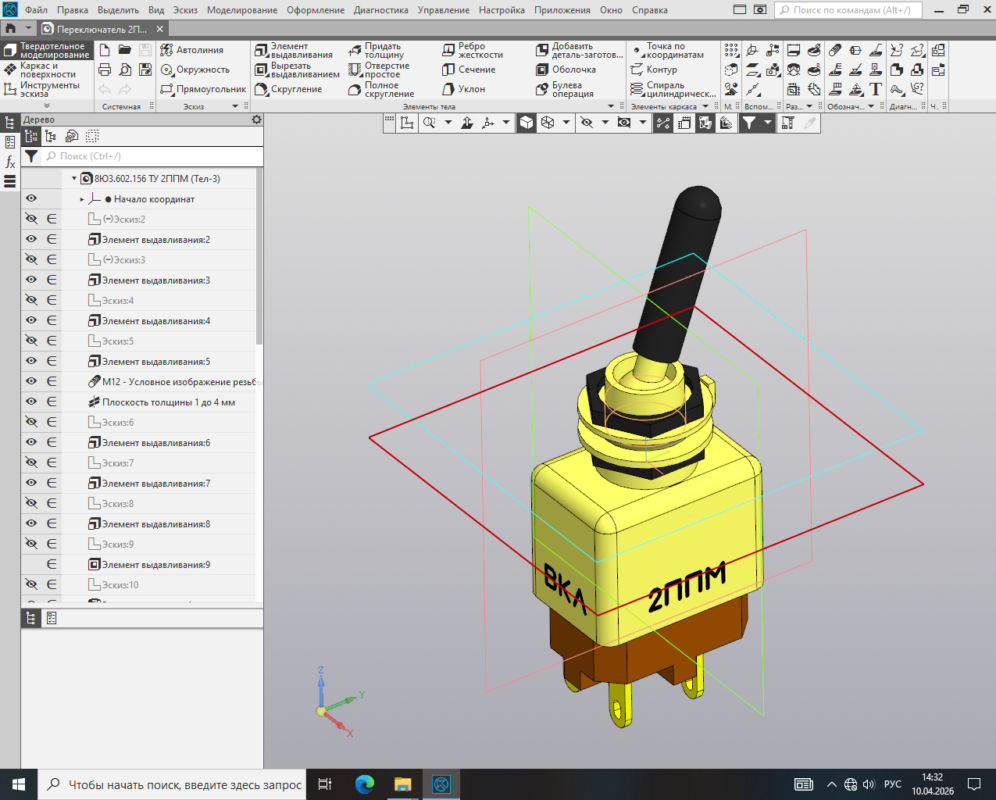Select the Boolean operation (Булева операция) tool
Screen dimensions: 996x800
565,89
